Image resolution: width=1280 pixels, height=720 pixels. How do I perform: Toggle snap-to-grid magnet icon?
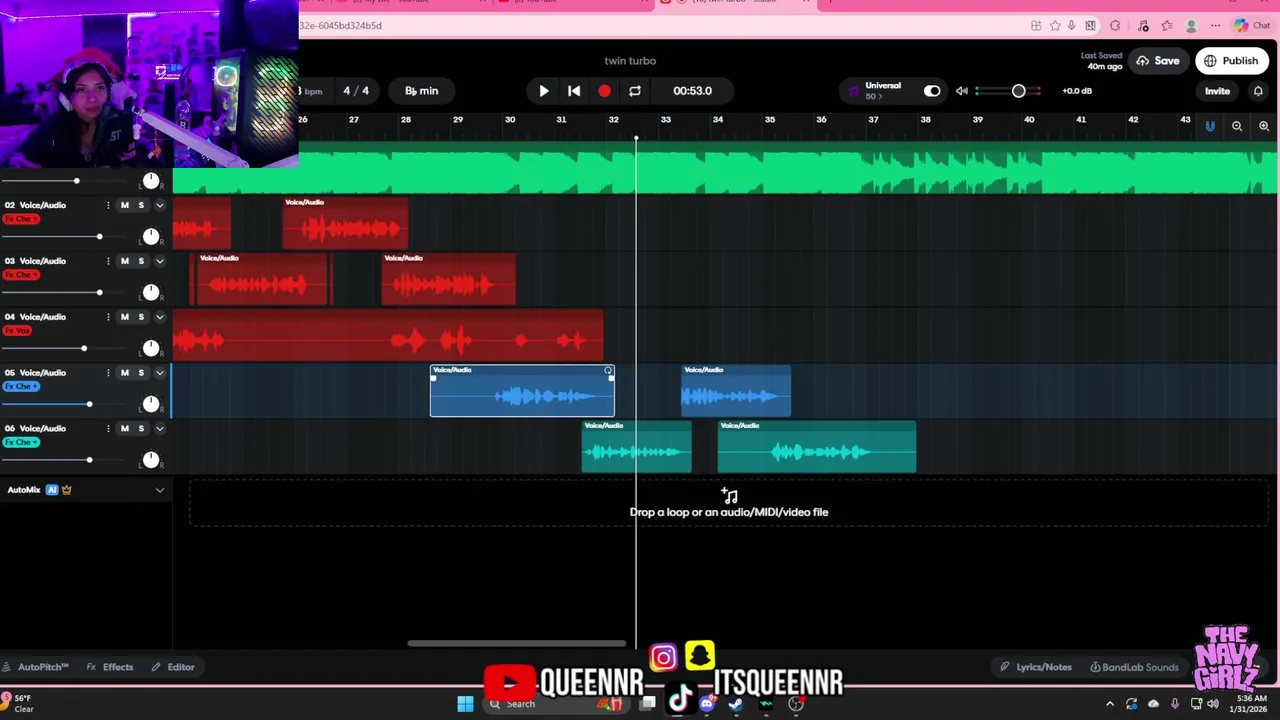[x=1210, y=126]
